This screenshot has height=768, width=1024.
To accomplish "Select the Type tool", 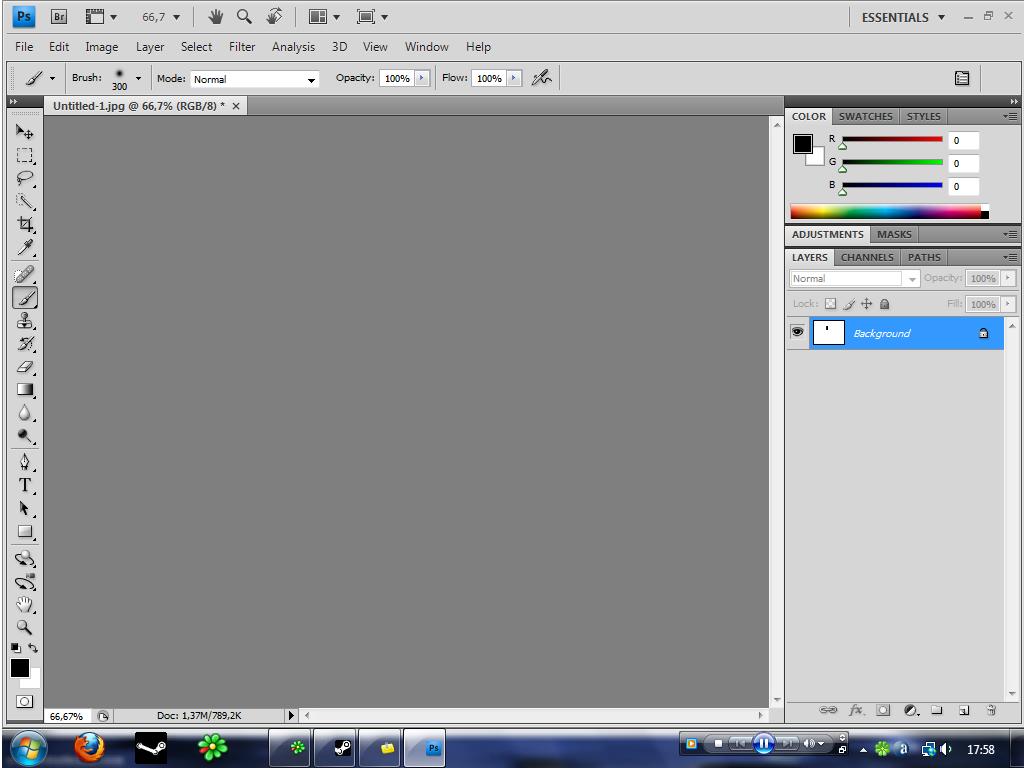I will [x=25, y=485].
